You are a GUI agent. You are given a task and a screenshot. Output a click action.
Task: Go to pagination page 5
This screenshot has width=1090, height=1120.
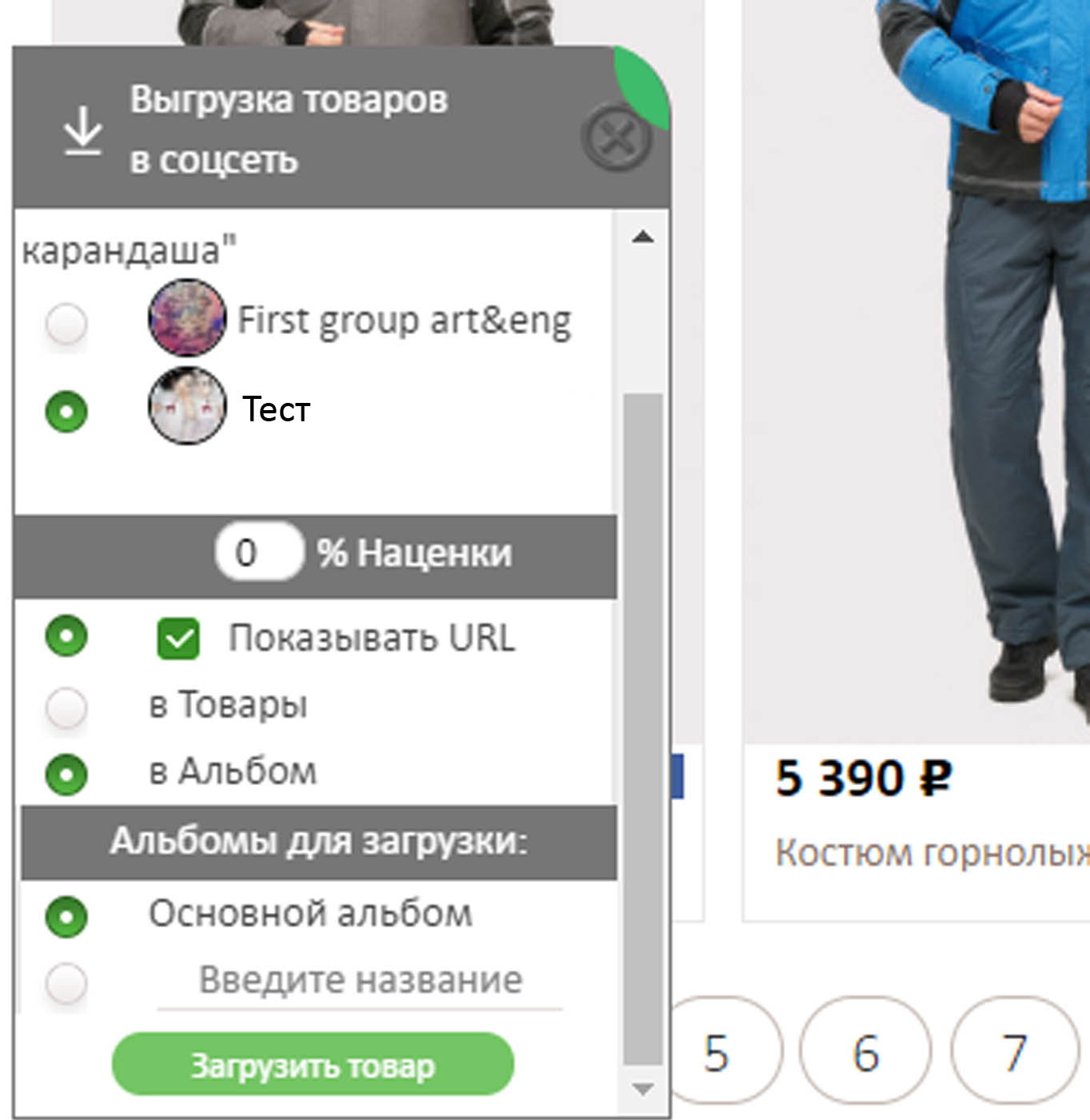717,1051
